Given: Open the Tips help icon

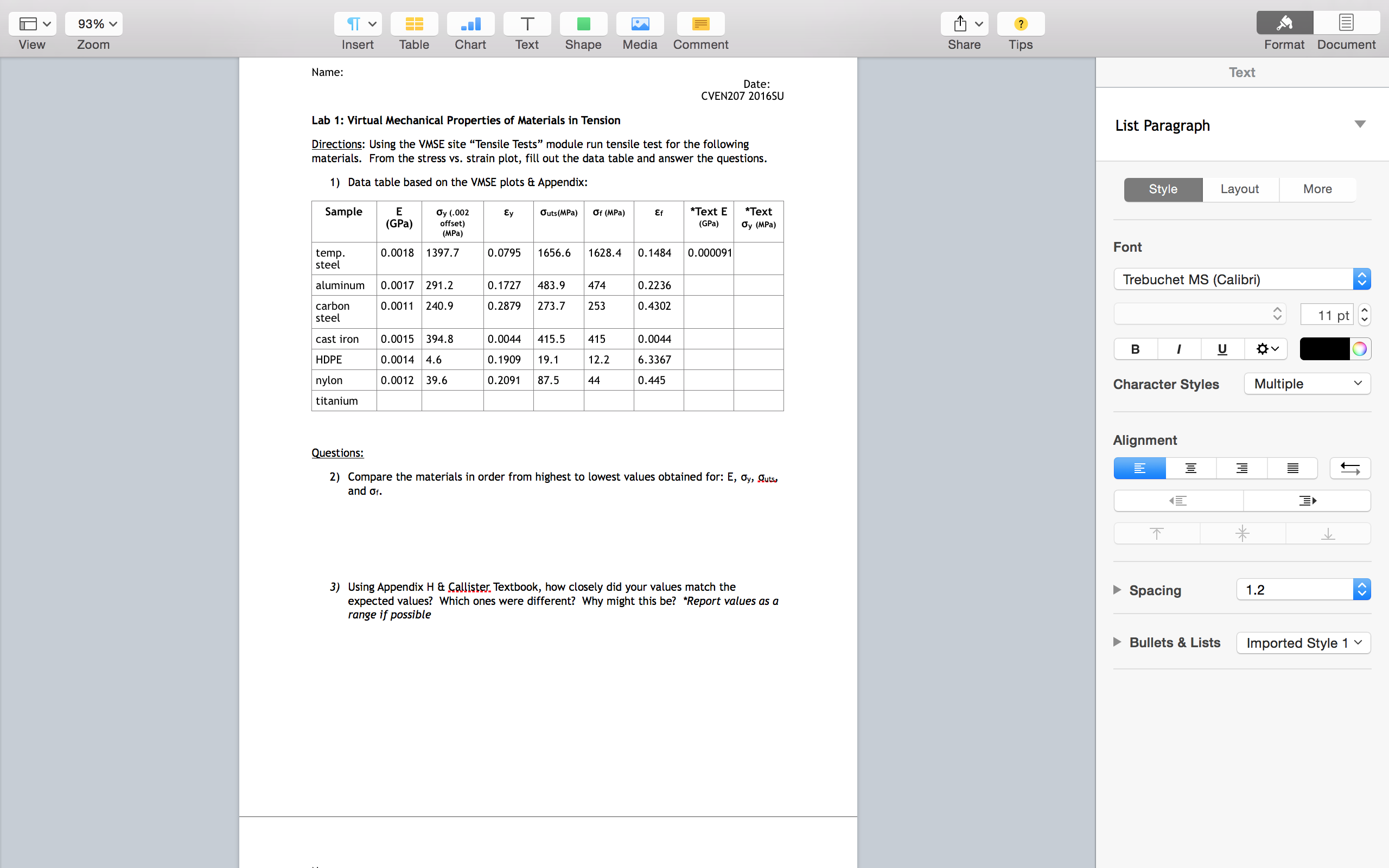Looking at the screenshot, I should pyautogui.click(x=1021, y=23).
